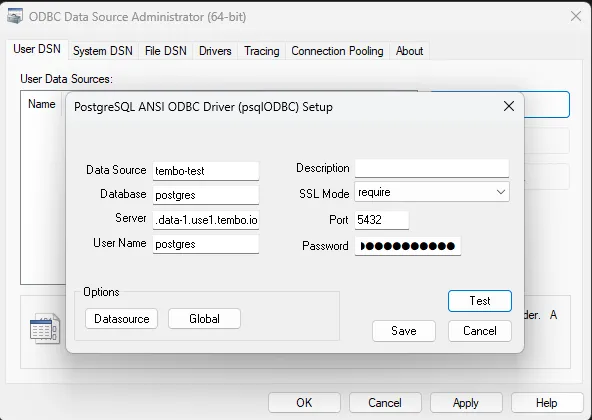Click the Password field
The image size is (592, 420).
408,246
